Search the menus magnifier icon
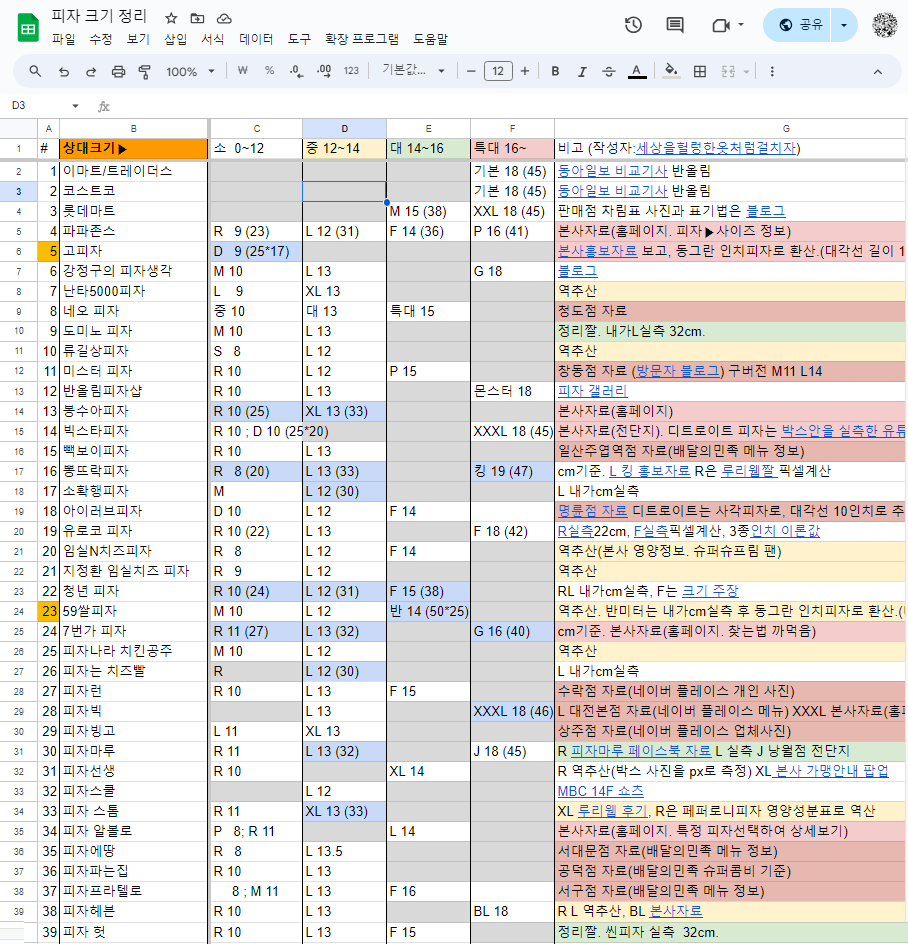The height and width of the screenshot is (944, 908). [35, 72]
